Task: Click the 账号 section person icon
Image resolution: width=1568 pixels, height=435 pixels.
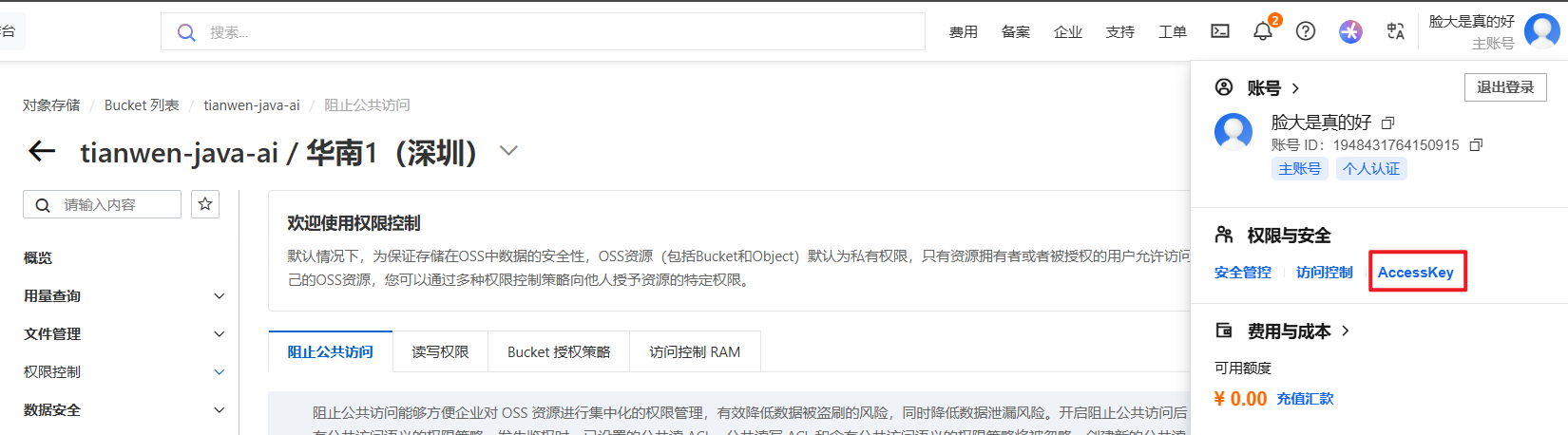Action: click(x=1224, y=87)
